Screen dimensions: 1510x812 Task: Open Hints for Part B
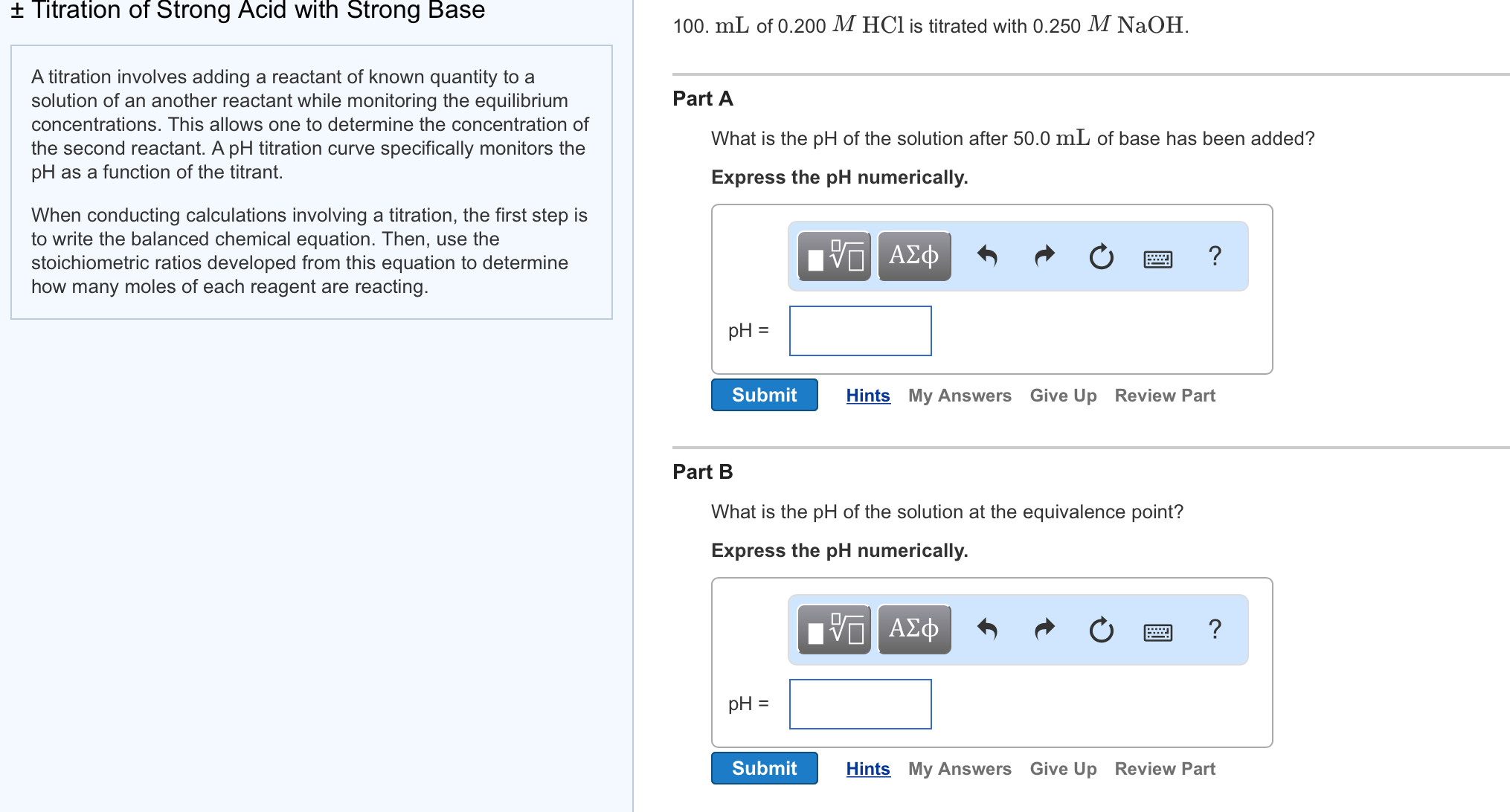coord(867,768)
